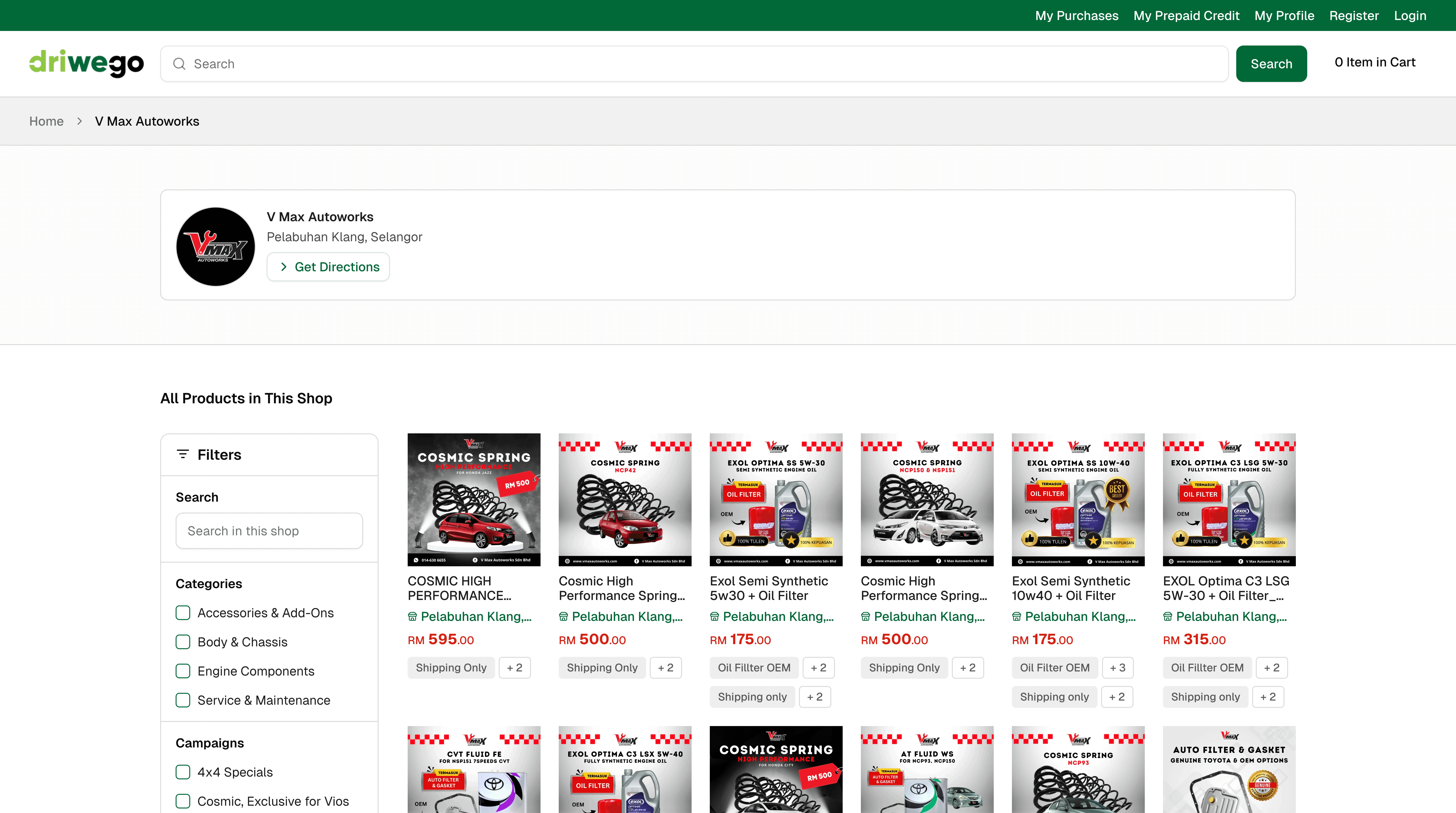Click the shop icon under COSMIC HIGH PERFORMANCE
This screenshot has height=813, width=1456.
coord(413,617)
